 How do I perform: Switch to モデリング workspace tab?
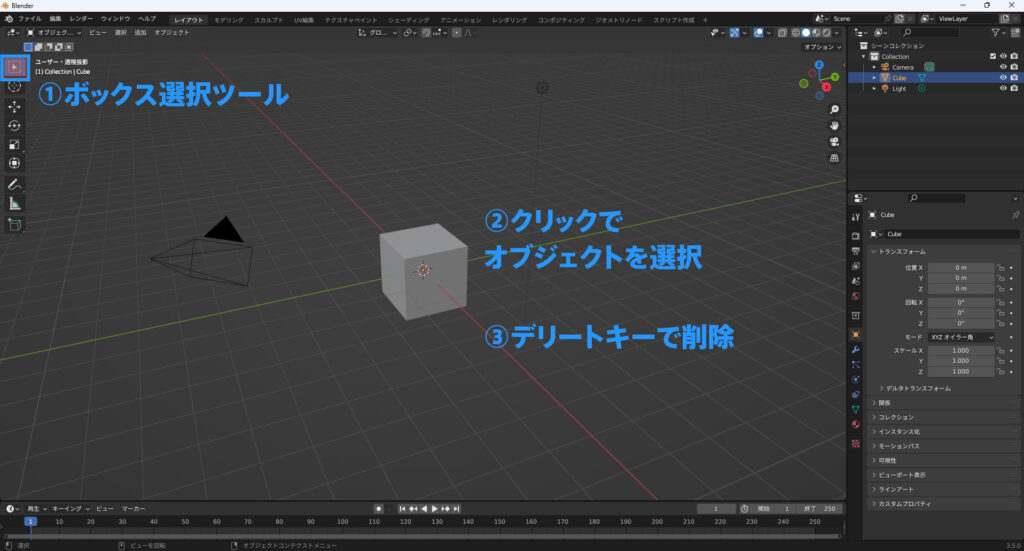click(229, 20)
